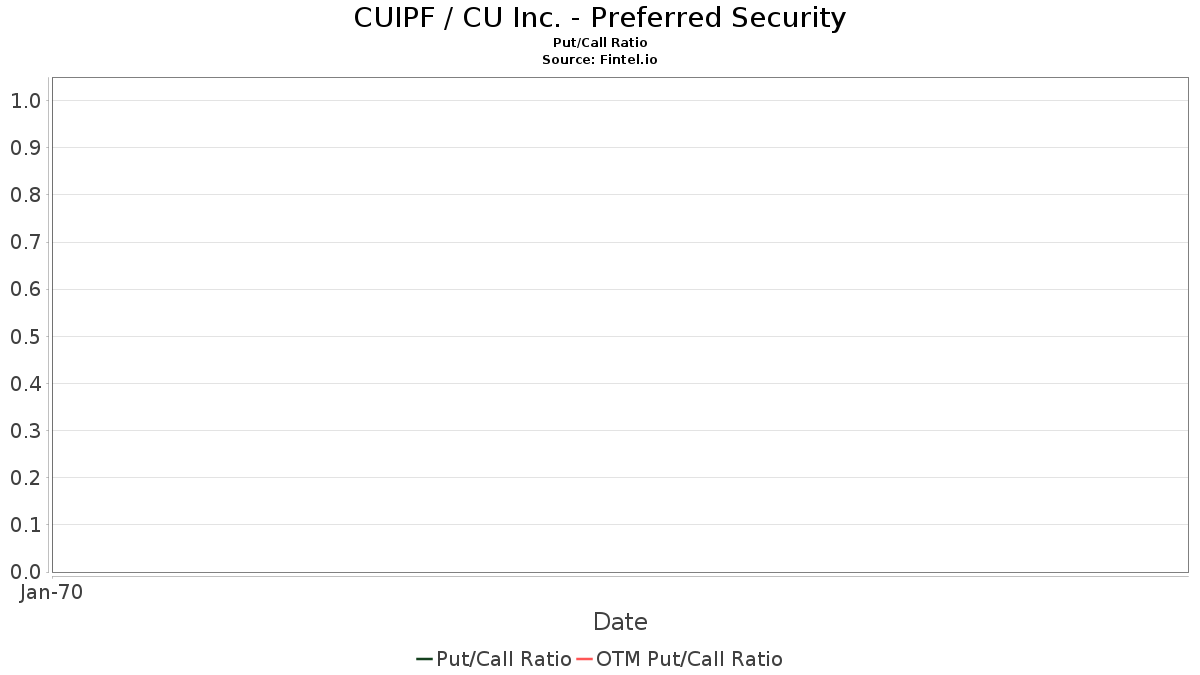Select the Jan-70 x-axis tick label
1200x675 pixels.
coord(51,592)
